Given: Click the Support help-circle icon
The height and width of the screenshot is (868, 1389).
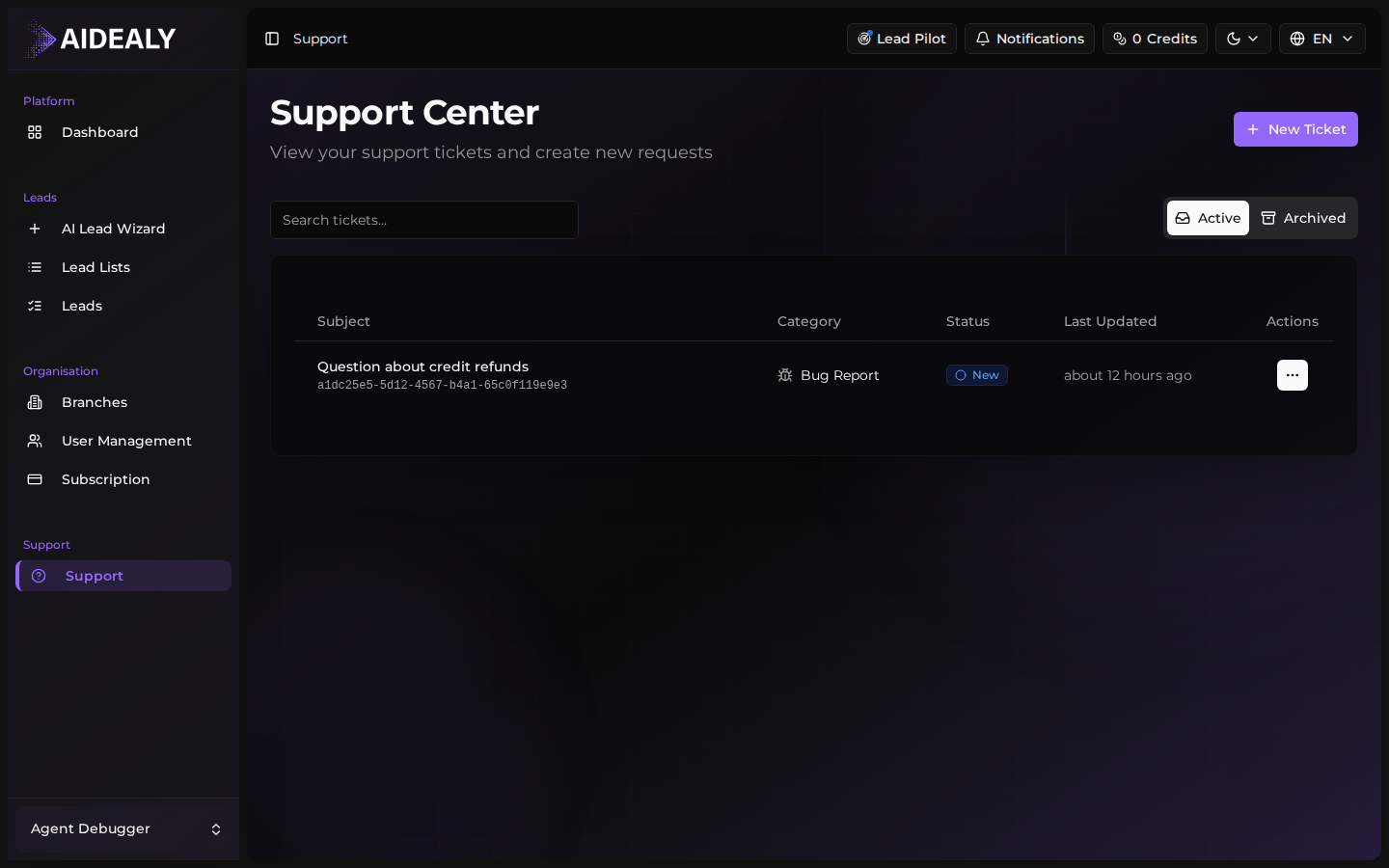Looking at the screenshot, I should coord(39,576).
